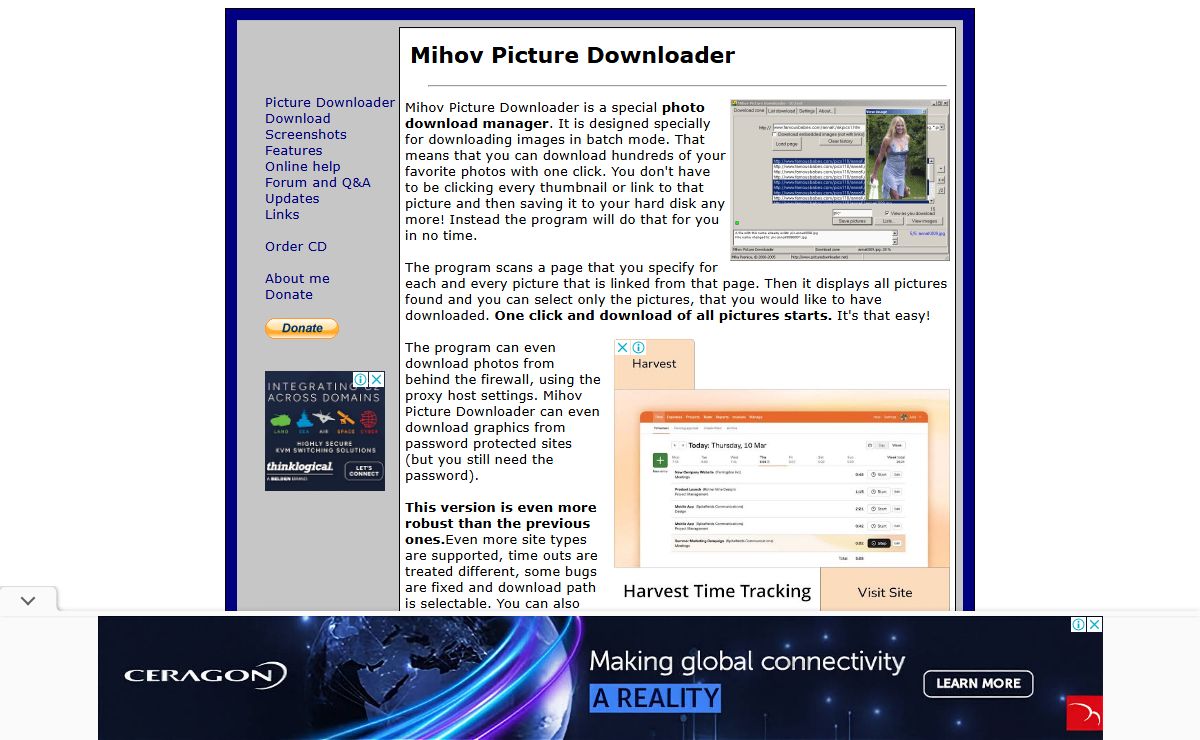Image resolution: width=1200 pixels, height=740 pixels.
Task: Open ad info icon on Thinklogical ad
Action: [x=361, y=379]
